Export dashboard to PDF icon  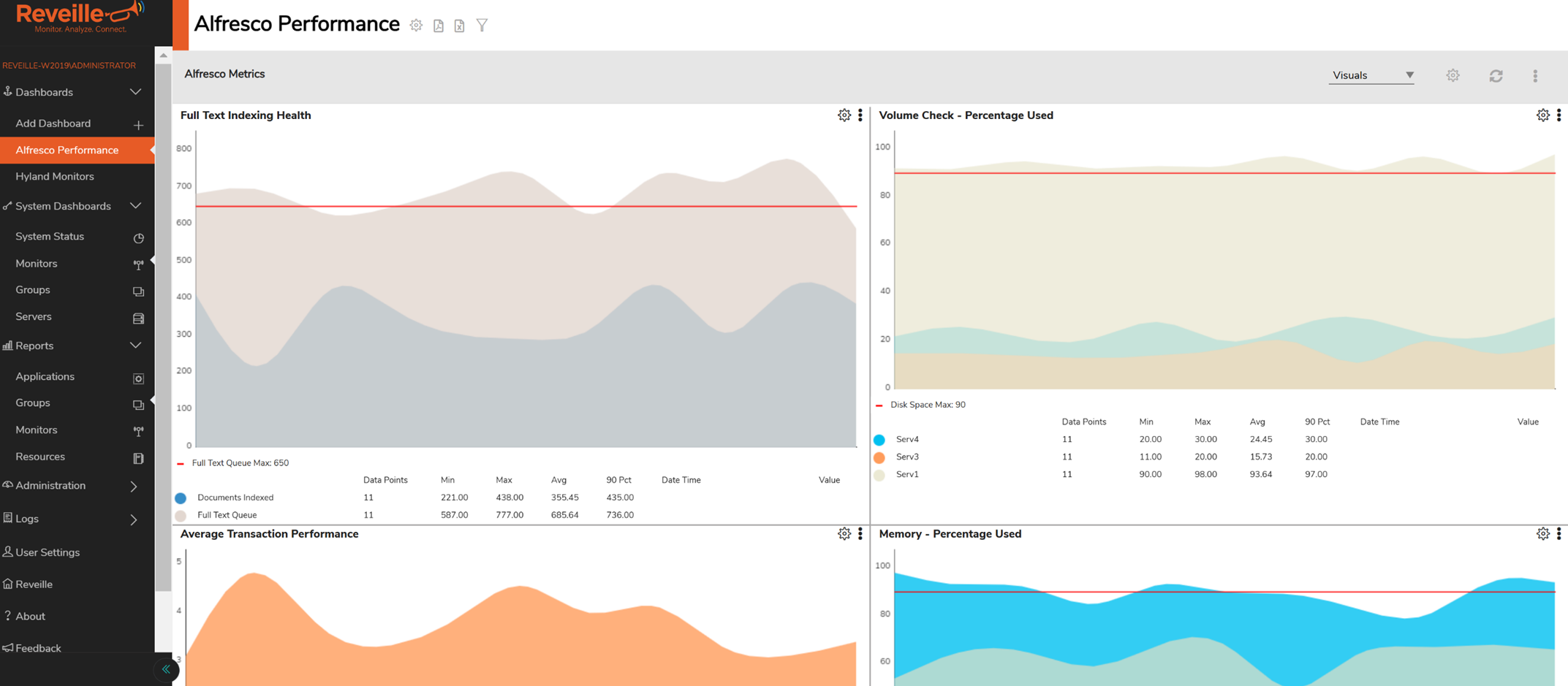click(x=439, y=26)
